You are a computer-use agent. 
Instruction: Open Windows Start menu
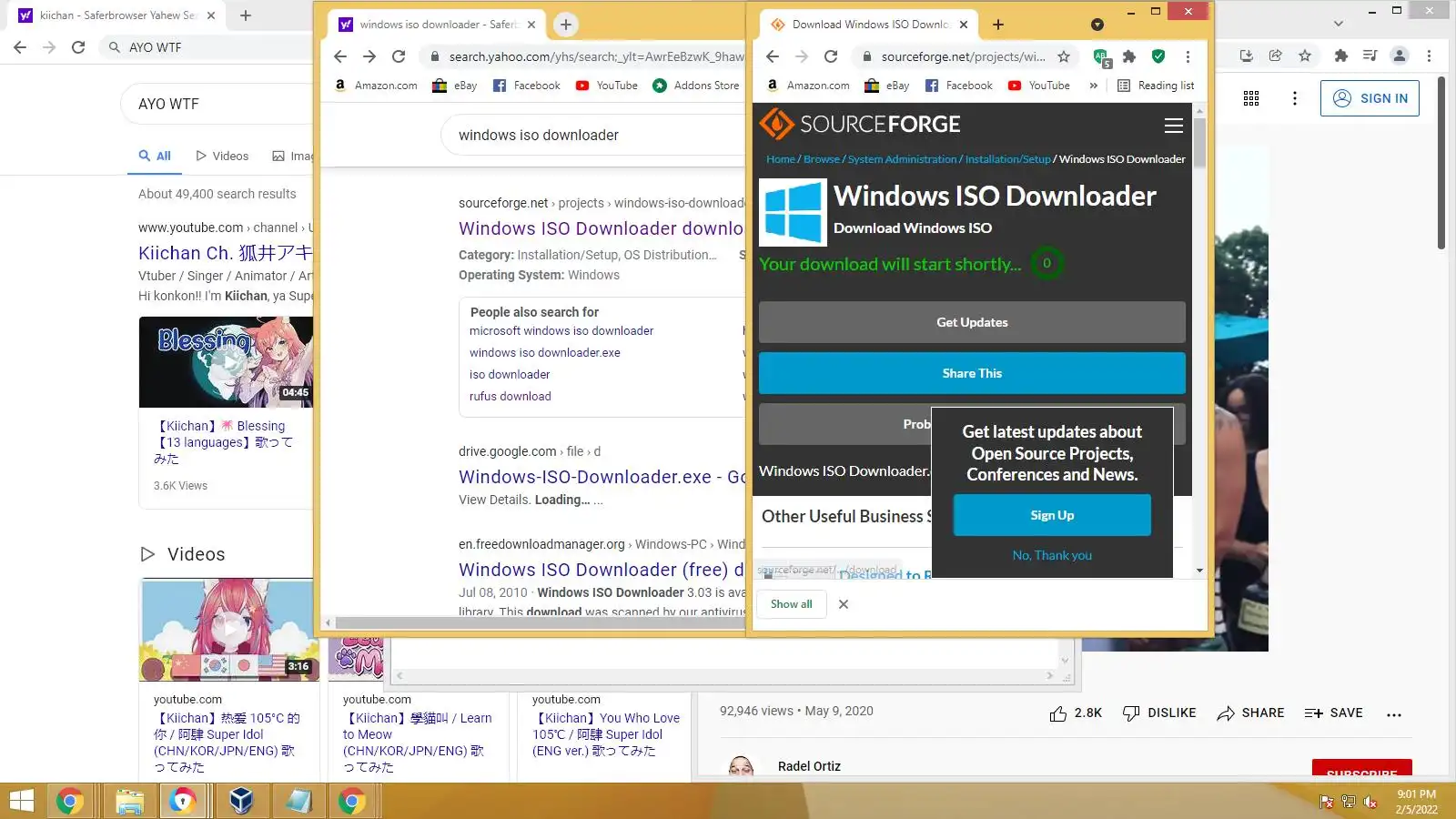pos(21,801)
